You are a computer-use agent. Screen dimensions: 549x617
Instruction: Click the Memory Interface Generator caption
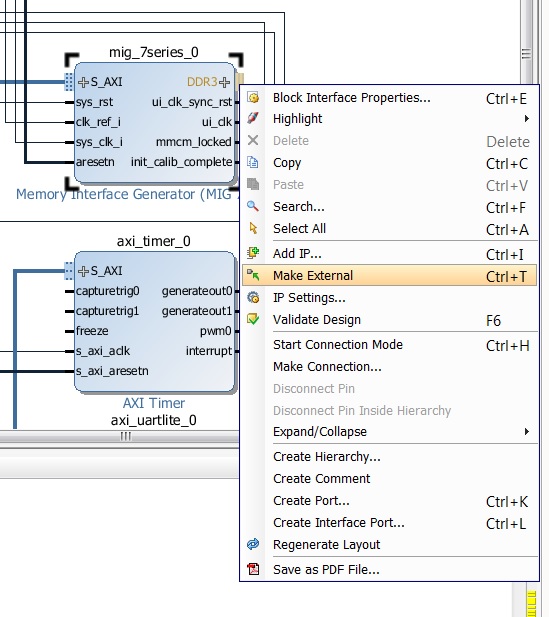point(127,194)
